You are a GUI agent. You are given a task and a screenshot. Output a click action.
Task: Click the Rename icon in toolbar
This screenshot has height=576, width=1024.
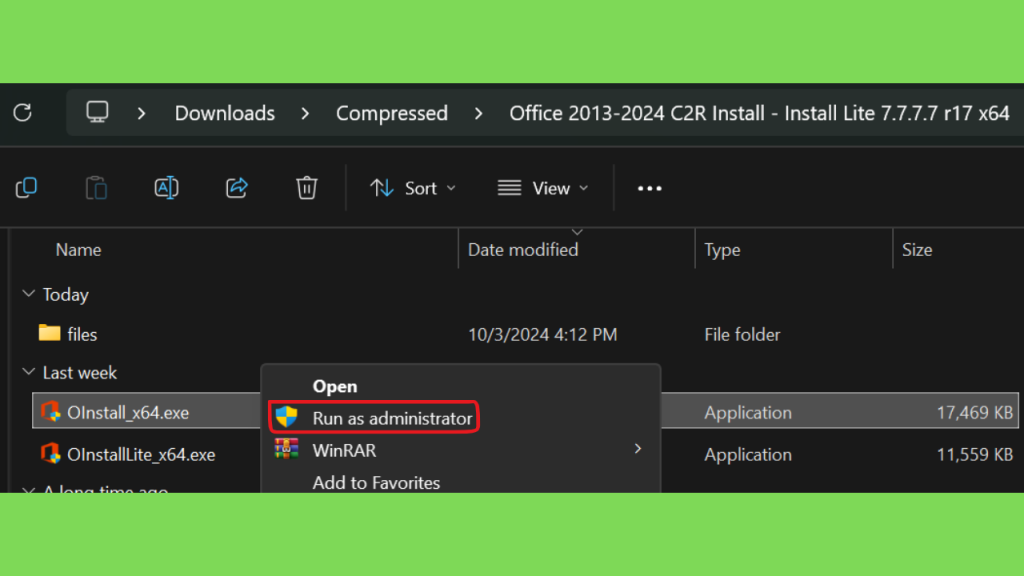[166, 187]
